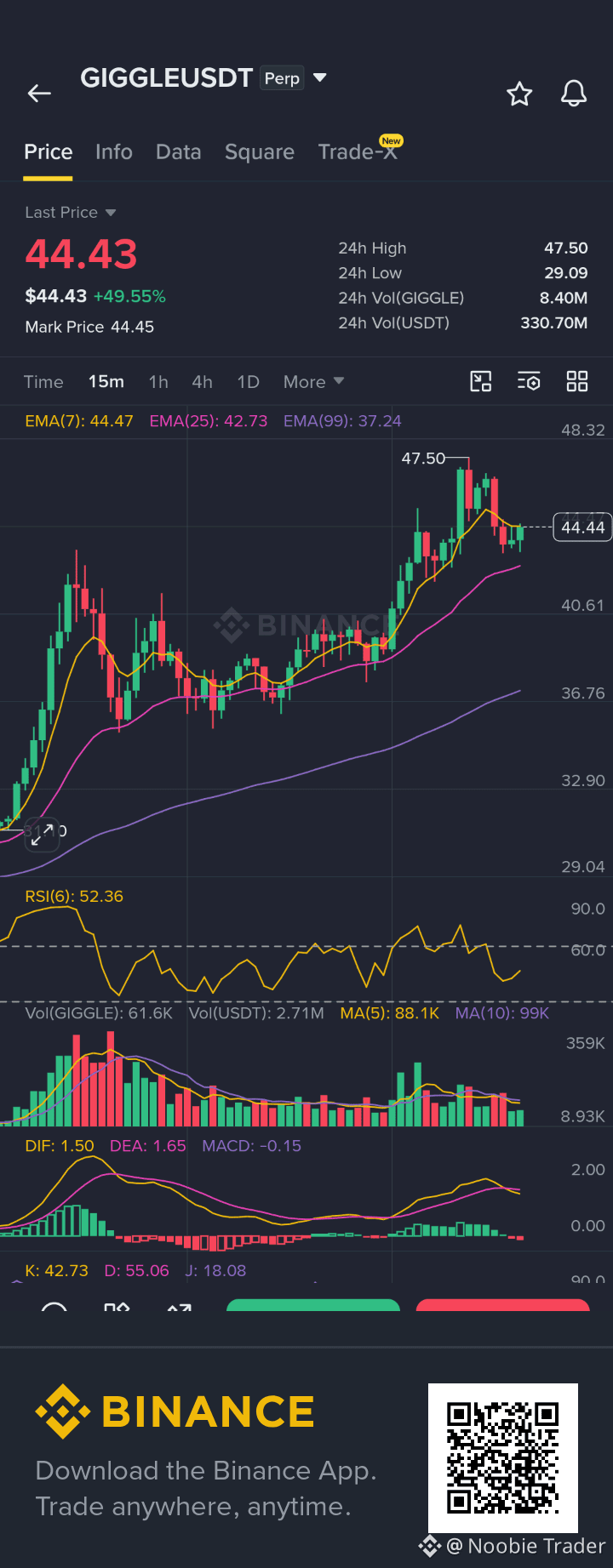Image resolution: width=613 pixels, height=1568 pixels.
Task: Expand chart to fullscreen with arrows icon
Action: [42, 834]
